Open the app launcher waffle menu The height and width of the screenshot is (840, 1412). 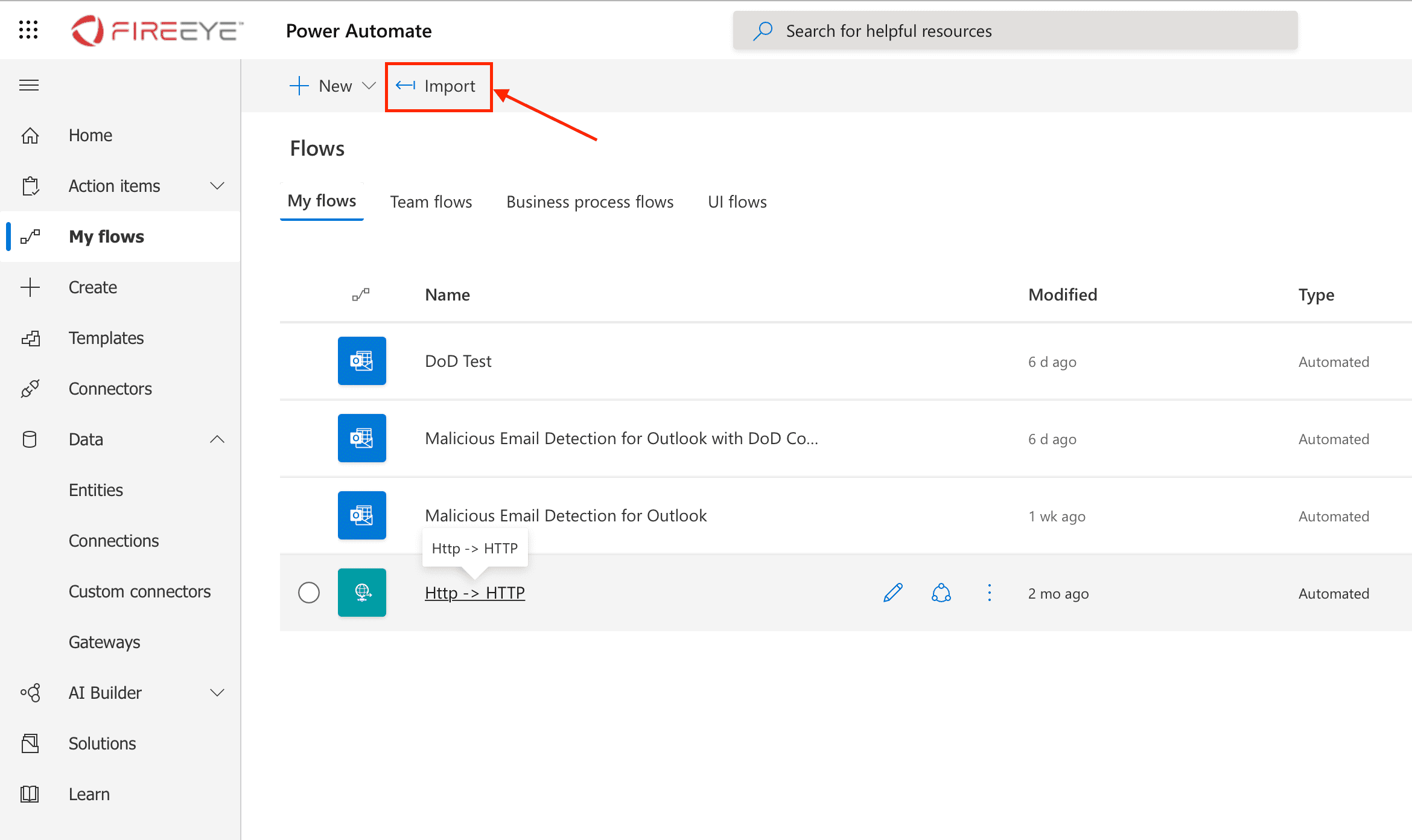coord(28,30)
